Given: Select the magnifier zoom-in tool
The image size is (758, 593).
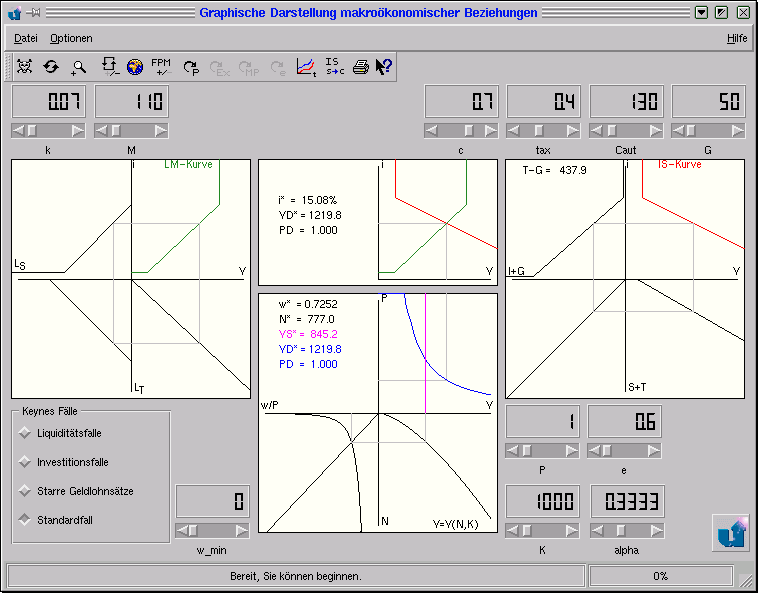Looking at the screenshot, I should 78,67.
